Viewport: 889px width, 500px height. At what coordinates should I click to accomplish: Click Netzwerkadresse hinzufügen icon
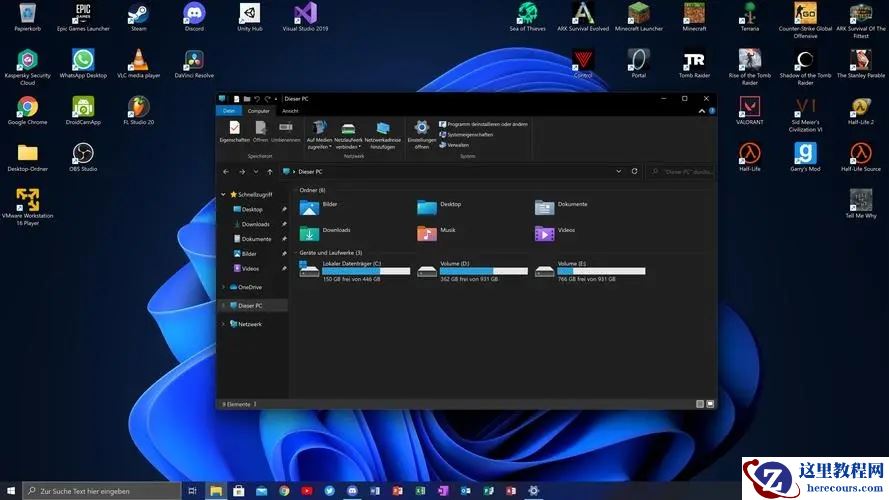click(383, 128)
